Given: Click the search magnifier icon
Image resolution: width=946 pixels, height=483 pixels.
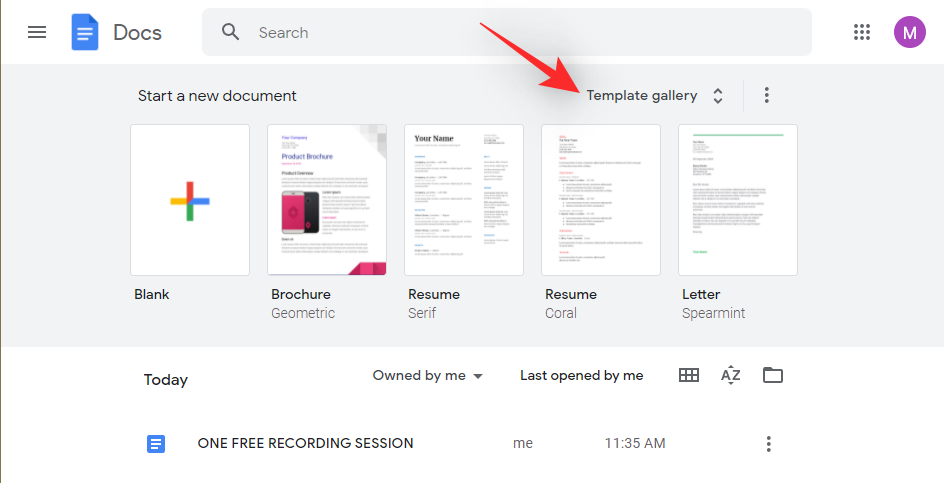Looking at the screenshot, I should pyautogui.click(x=231, y=32).
